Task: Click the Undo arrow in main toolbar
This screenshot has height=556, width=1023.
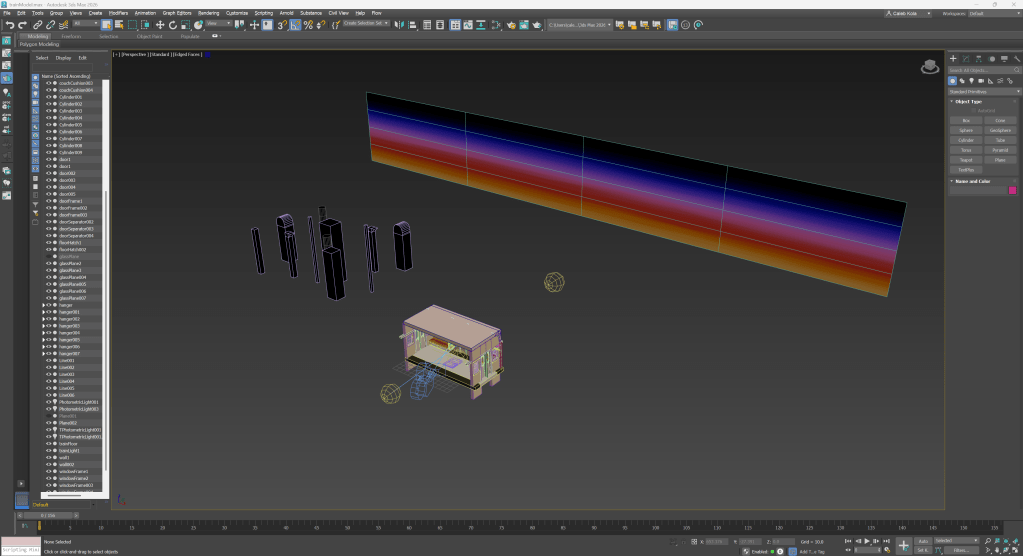Action: coord(9,25)
